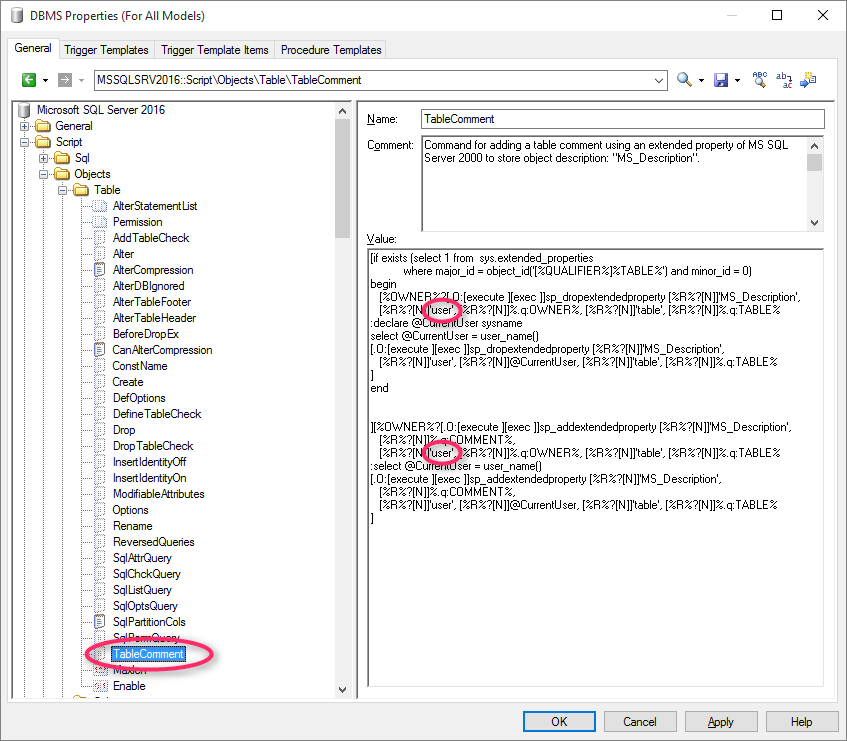Select the ReversedQueries tree item
Screen dimensions: 847x741
click(153, 542)
